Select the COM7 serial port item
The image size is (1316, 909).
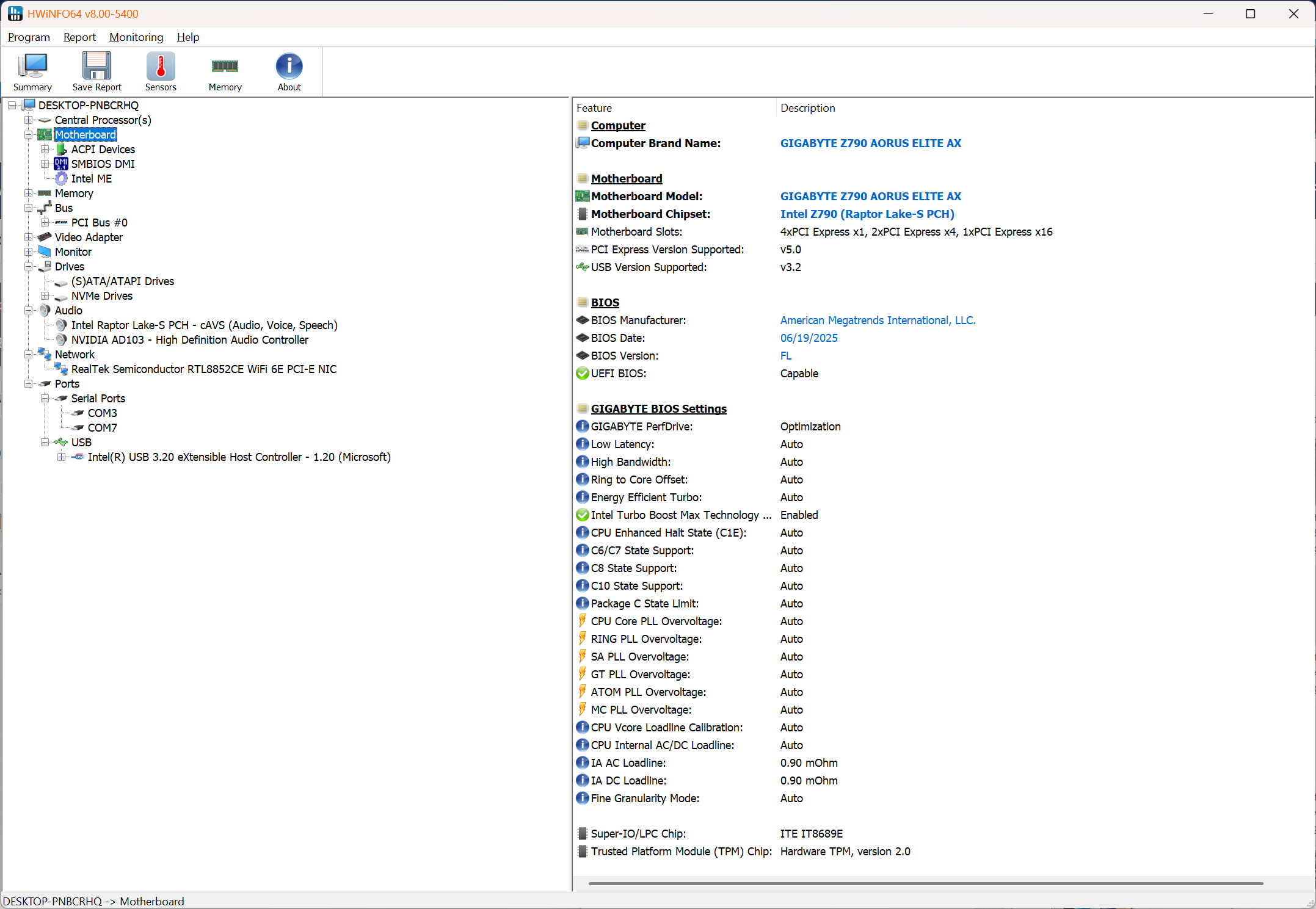tap(102, 427)
